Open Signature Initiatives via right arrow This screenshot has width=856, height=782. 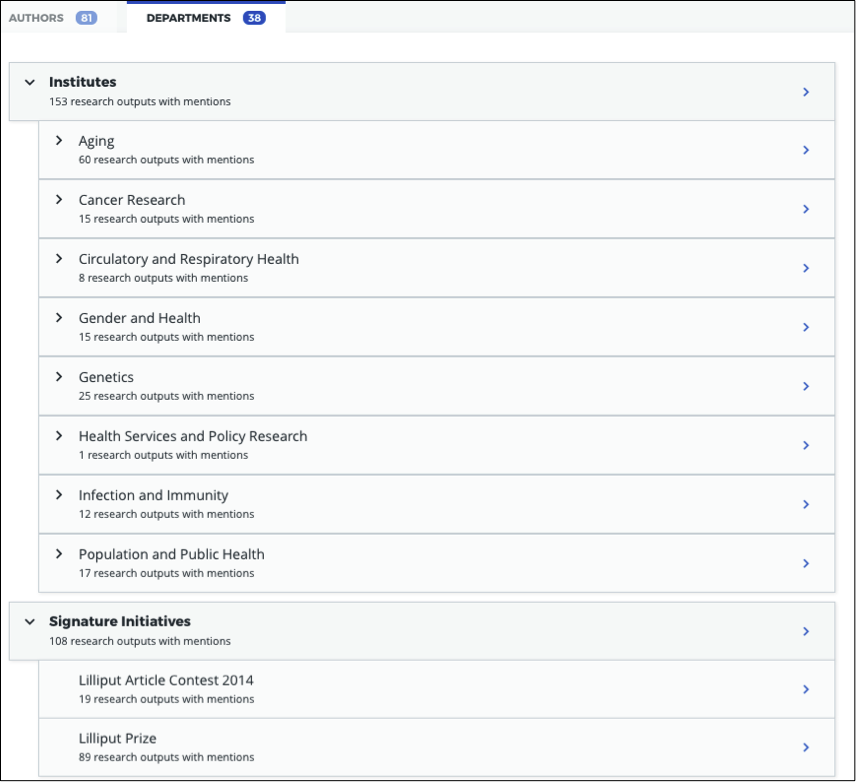(x=806, y=631)
